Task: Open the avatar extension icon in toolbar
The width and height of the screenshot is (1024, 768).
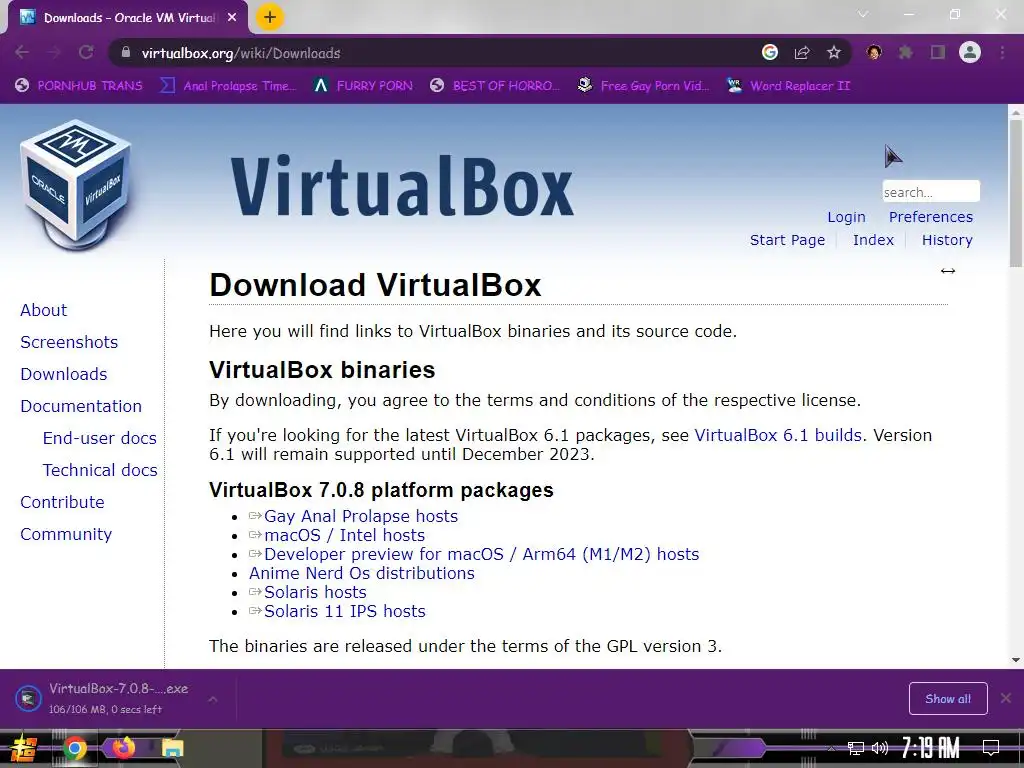Action: (874, 52)
